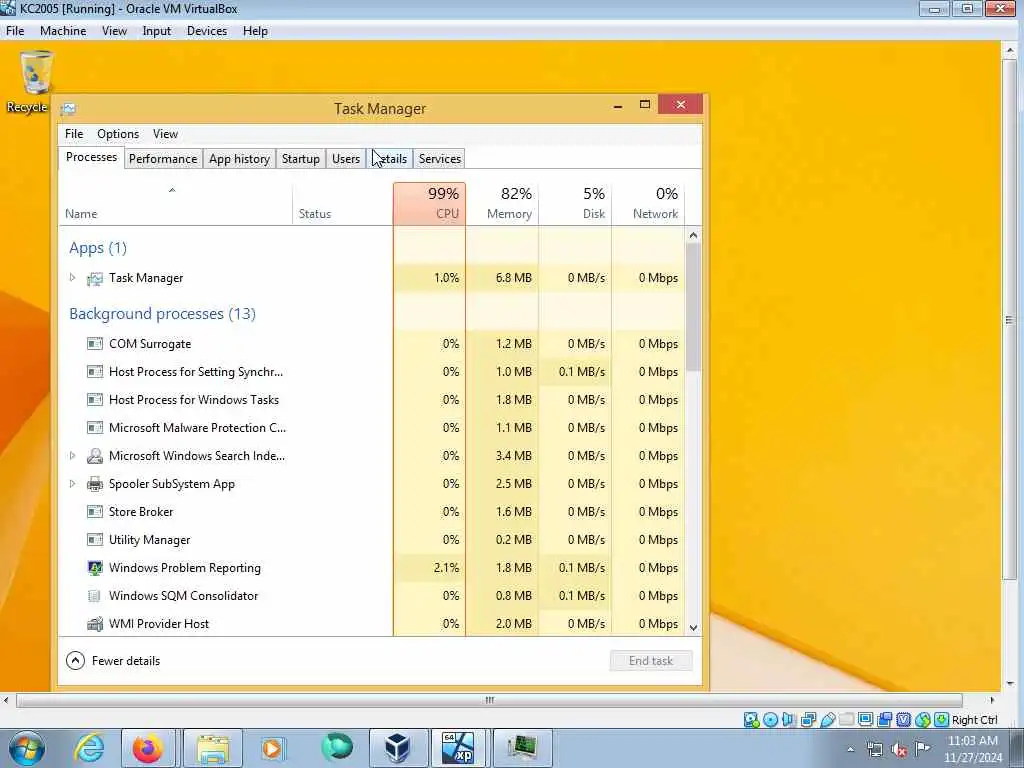Collapse with the Fewer details arrow button
The width and height of the screenshot is (1024, 768).
[x=75, y=661]
